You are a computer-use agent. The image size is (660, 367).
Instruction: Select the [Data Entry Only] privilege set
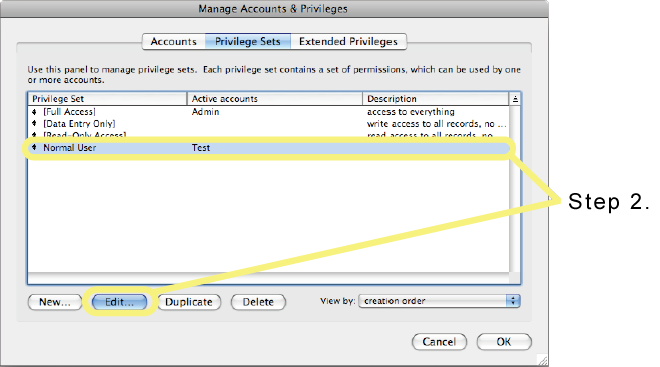(269, 124)
